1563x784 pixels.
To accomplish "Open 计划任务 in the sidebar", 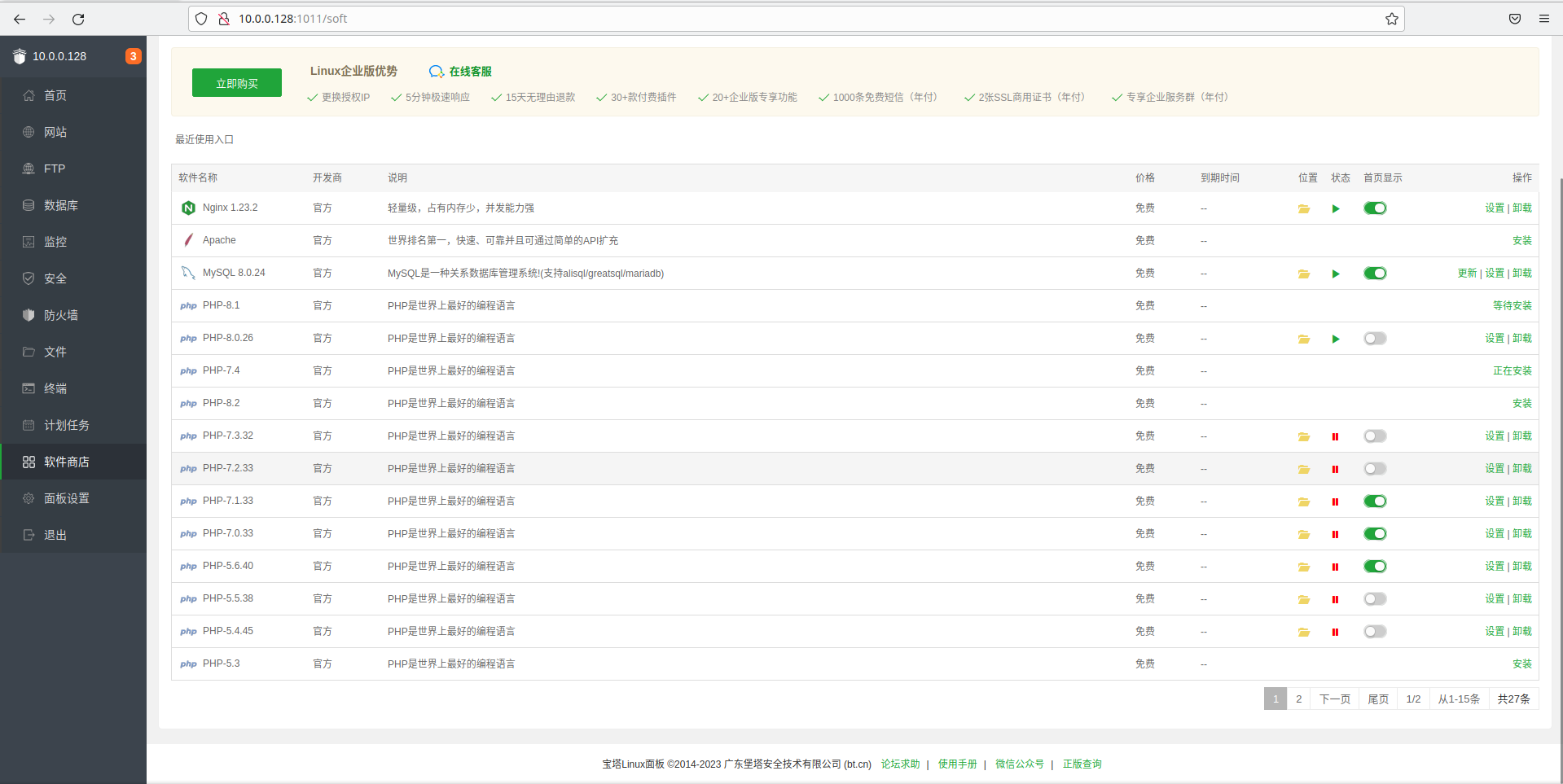I will [73, 425].
